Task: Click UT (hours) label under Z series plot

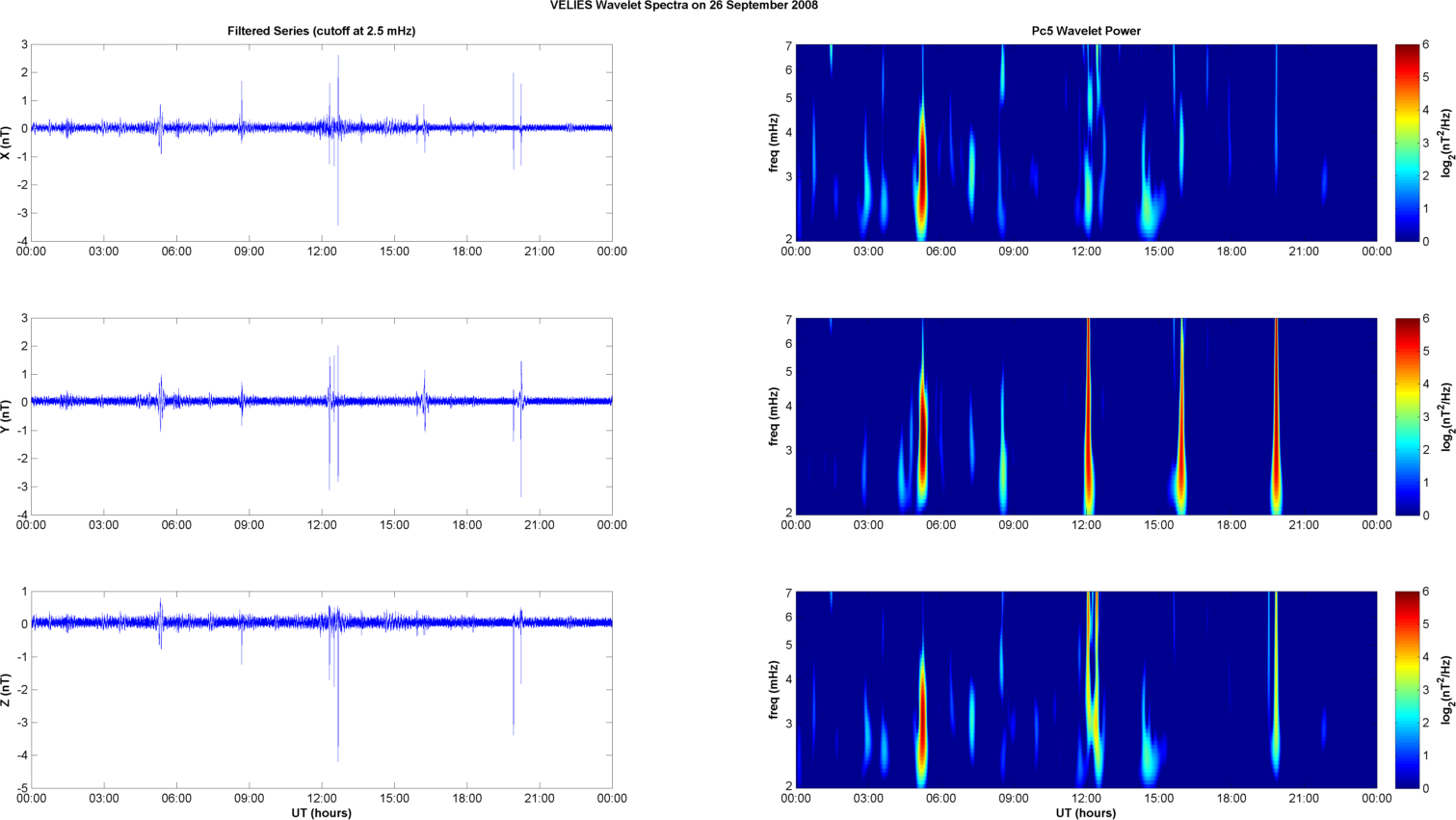Action: pos(322,812)
